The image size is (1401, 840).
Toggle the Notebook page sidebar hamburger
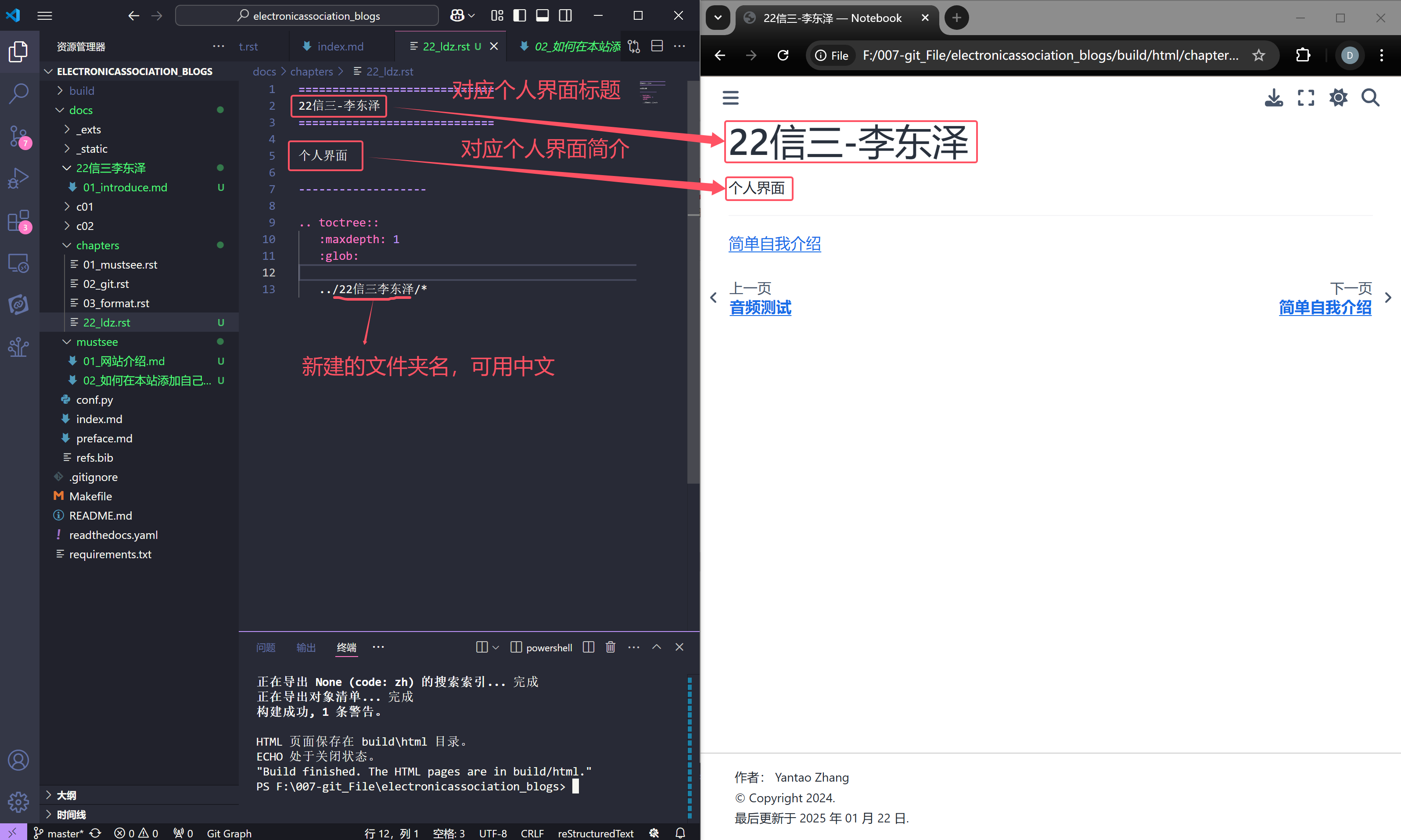[731, 98]
